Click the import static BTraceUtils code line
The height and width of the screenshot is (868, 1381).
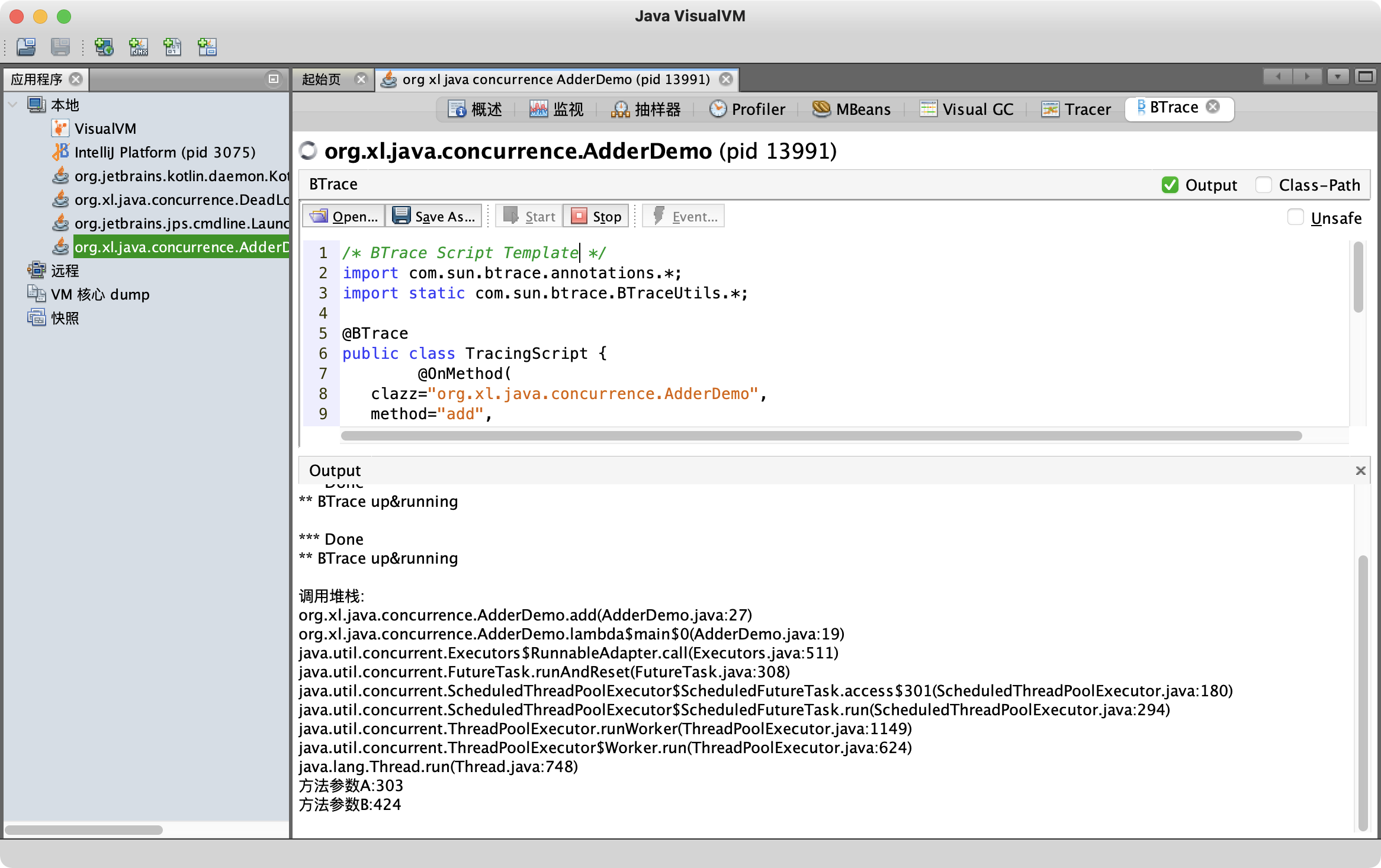pyautogui.click(x=545, y=293)
